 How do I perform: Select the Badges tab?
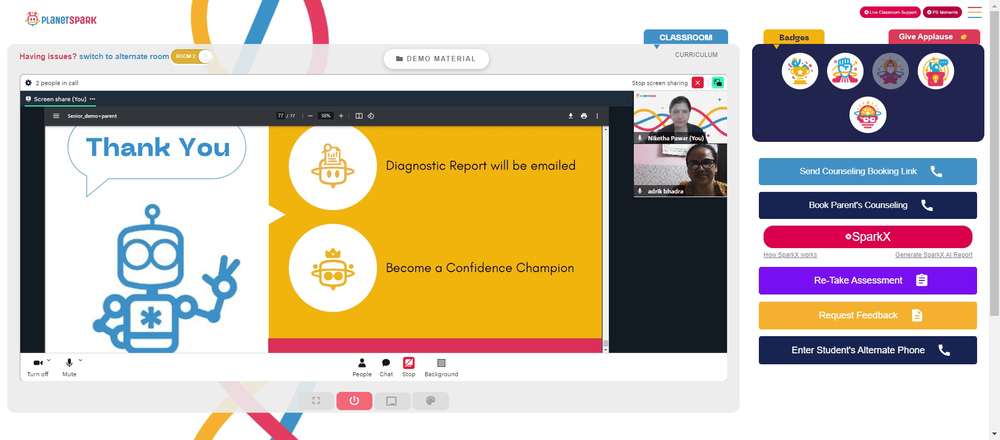793,38
